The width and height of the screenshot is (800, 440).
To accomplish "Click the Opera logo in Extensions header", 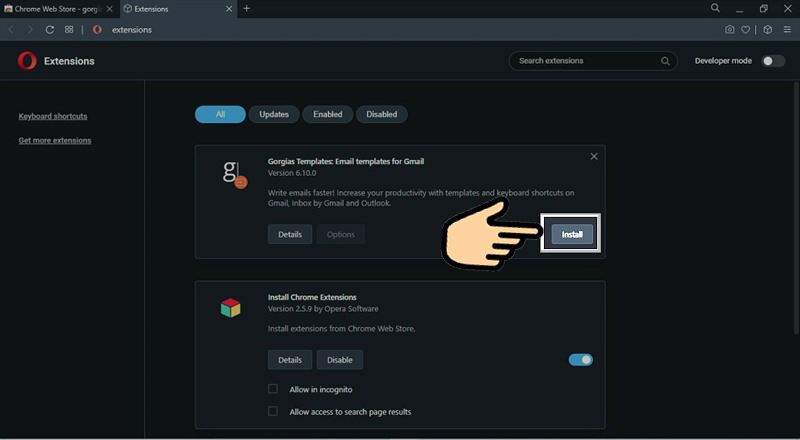I will click(27, 61).
